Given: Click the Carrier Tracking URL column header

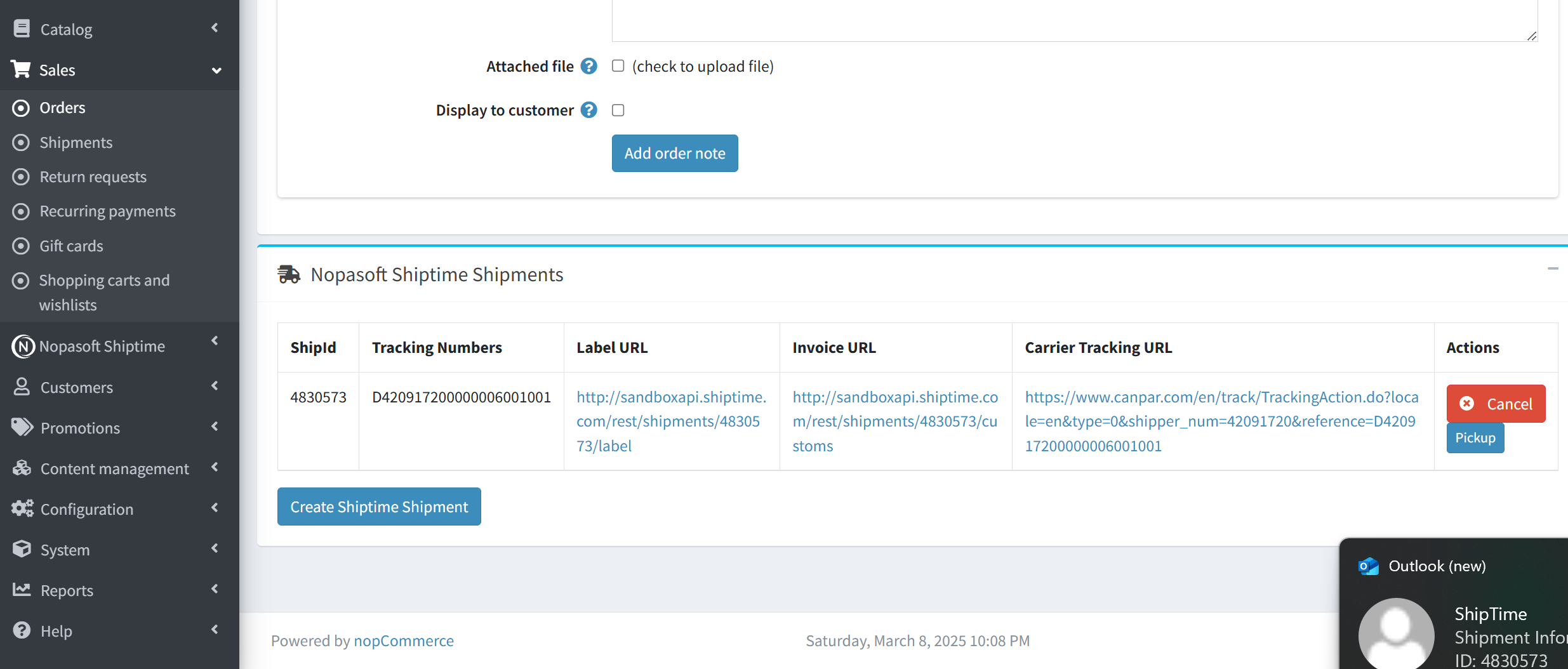Looking at the screenshot, I should pyautogui.click(x=1098, y=348).
